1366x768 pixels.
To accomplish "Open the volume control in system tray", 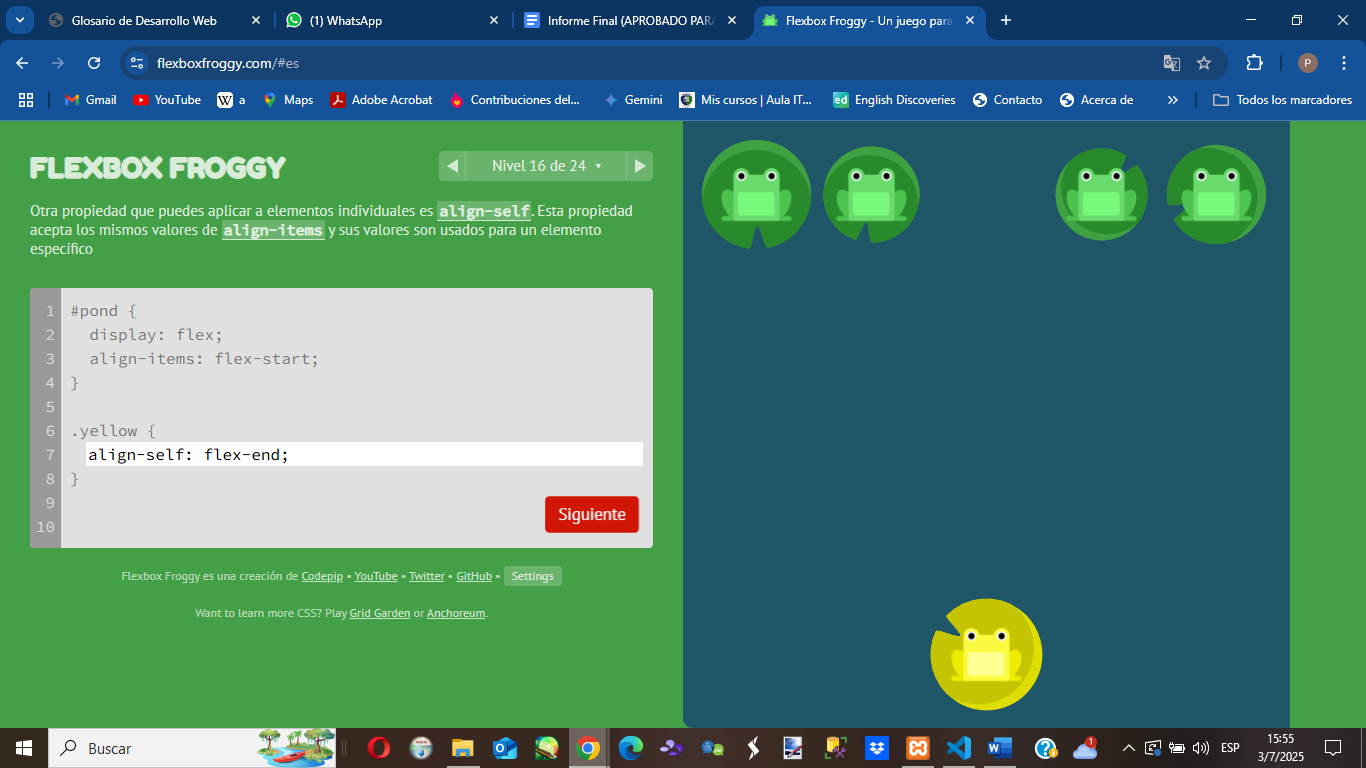I will click(1201, 748).
